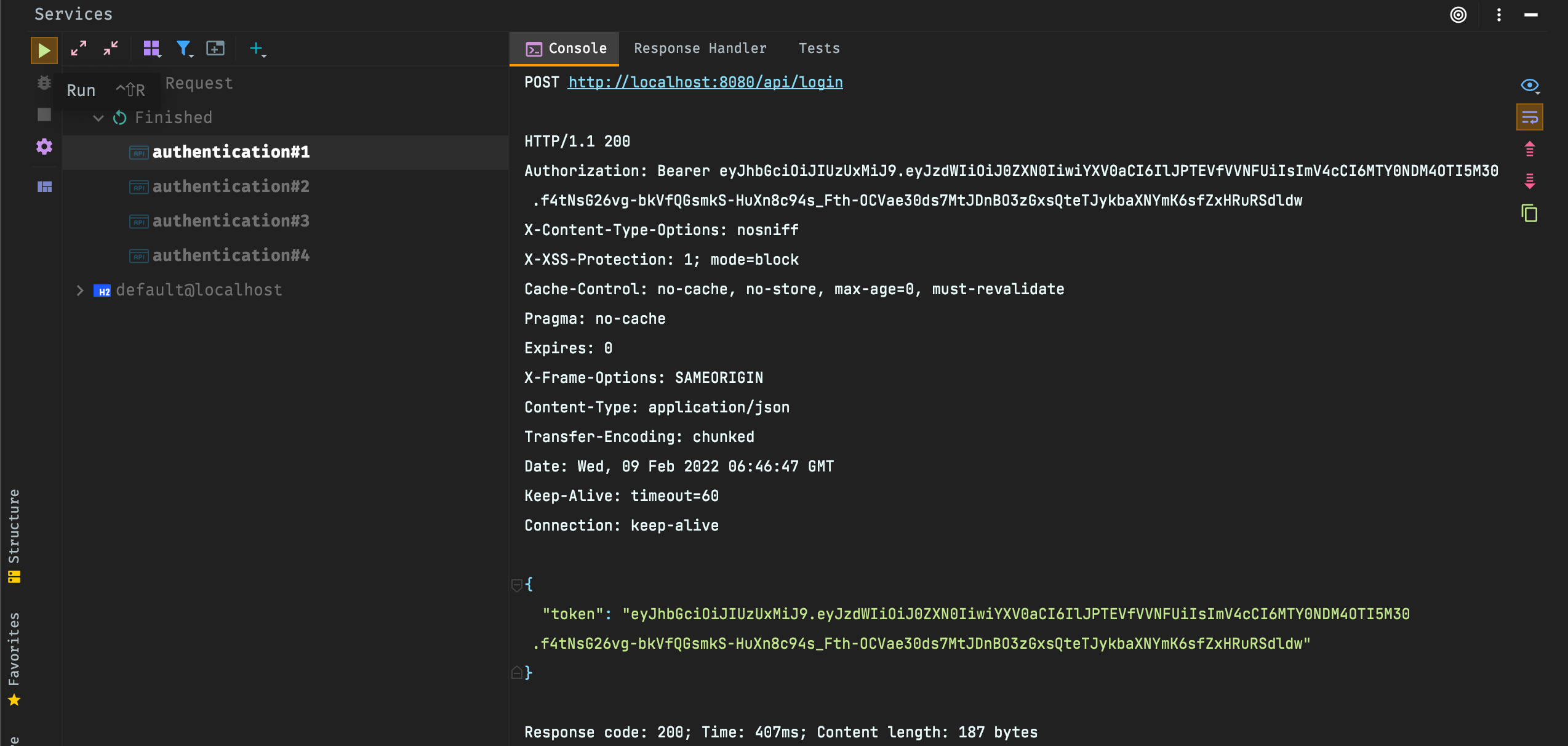Collapse the JSON response body fold

tap(517, 584)
